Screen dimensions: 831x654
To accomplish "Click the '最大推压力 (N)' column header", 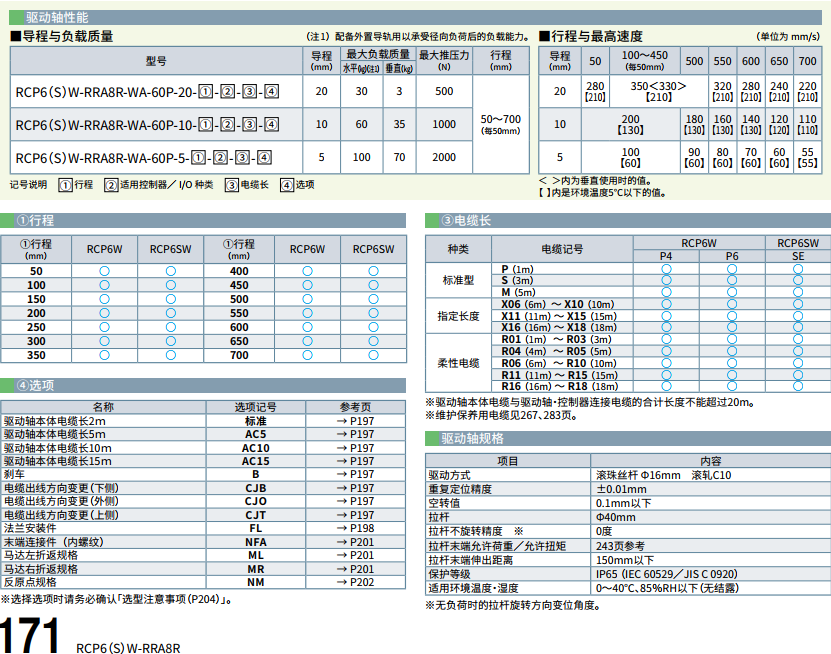I will [444, 60].
